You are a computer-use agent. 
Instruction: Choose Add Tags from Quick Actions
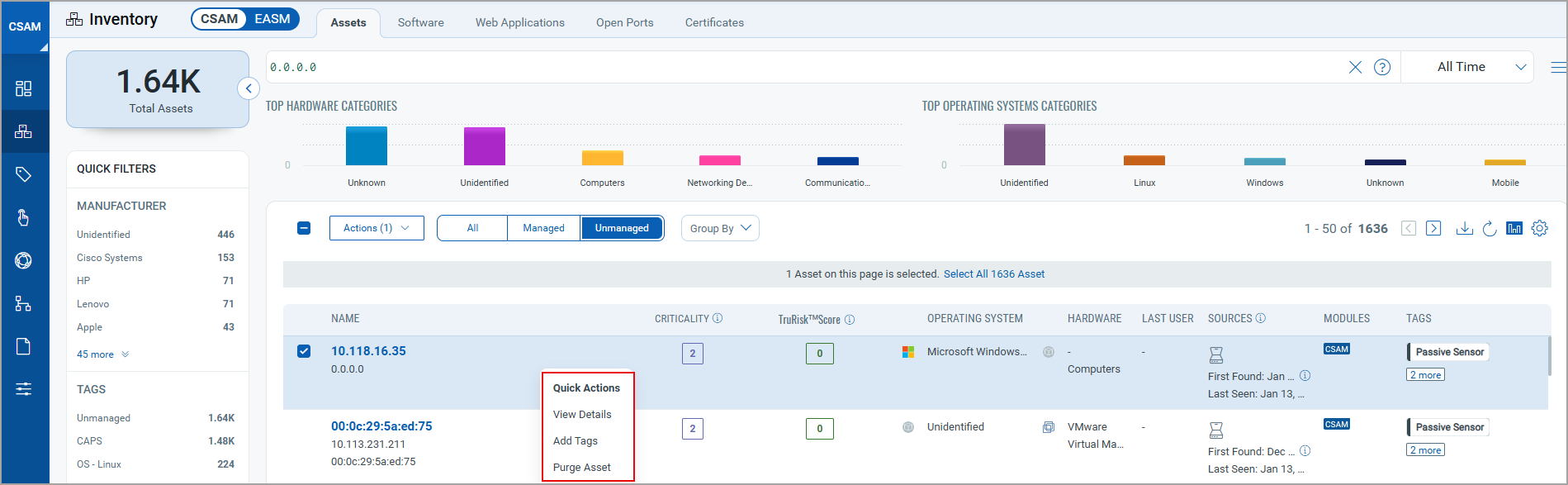point(576,440)
